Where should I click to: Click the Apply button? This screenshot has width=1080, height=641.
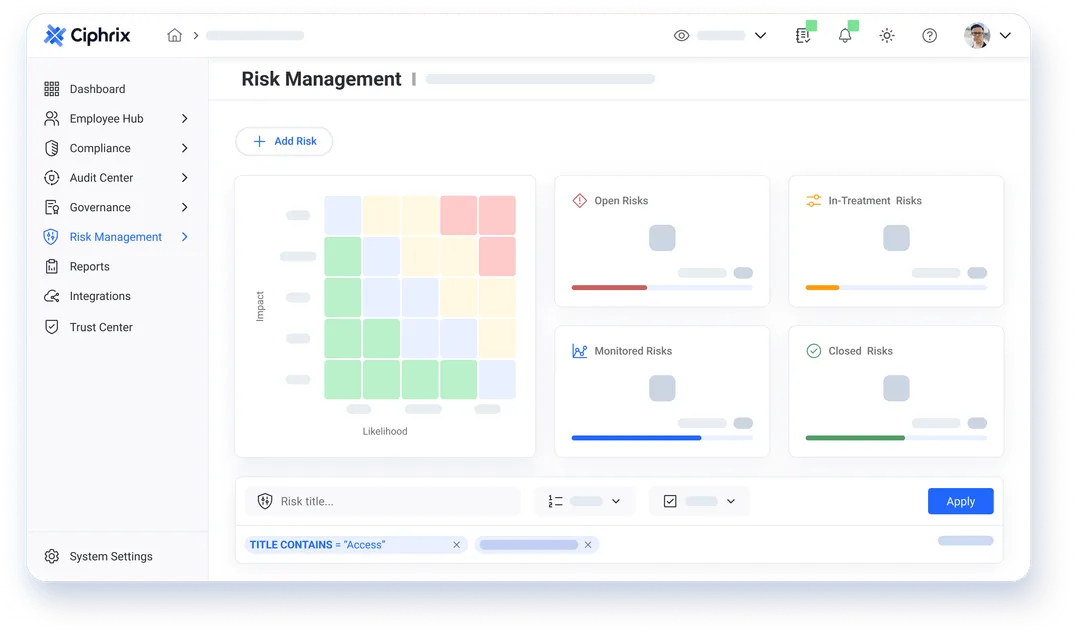(960, 501)
